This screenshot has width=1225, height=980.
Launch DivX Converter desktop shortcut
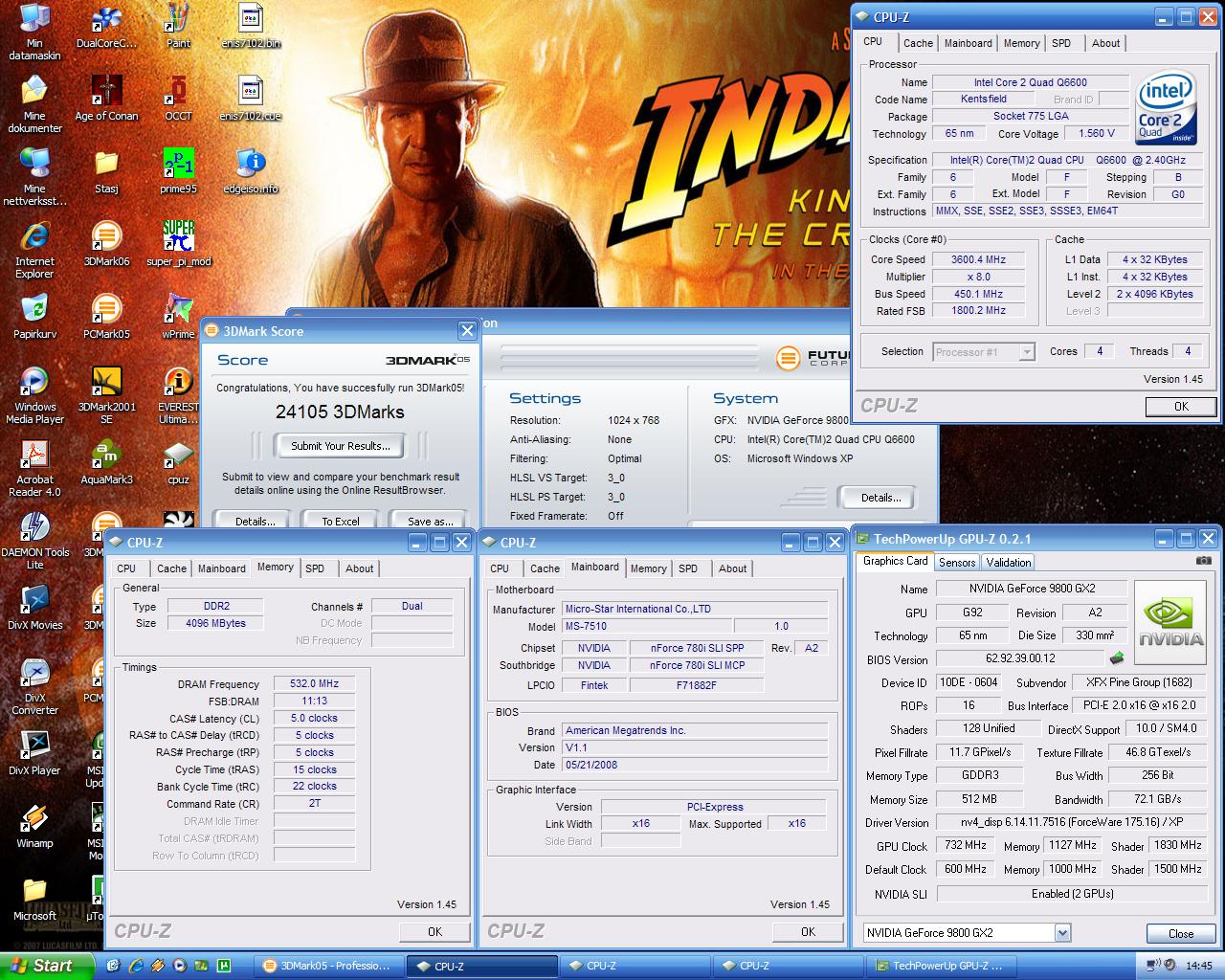click(x=34, y=685)
